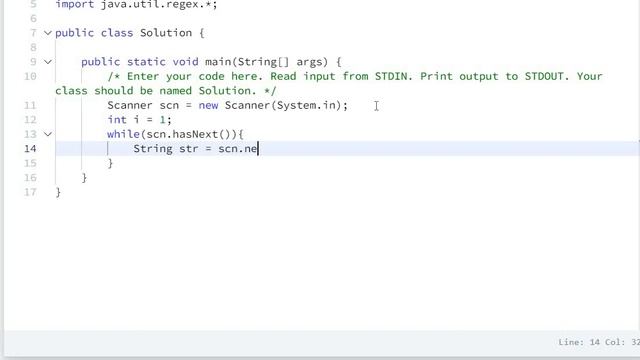Click 'while(scn.hasNext()){' statement
The width and height of the screenshot is (640, 360).
[x=175, y=134]
